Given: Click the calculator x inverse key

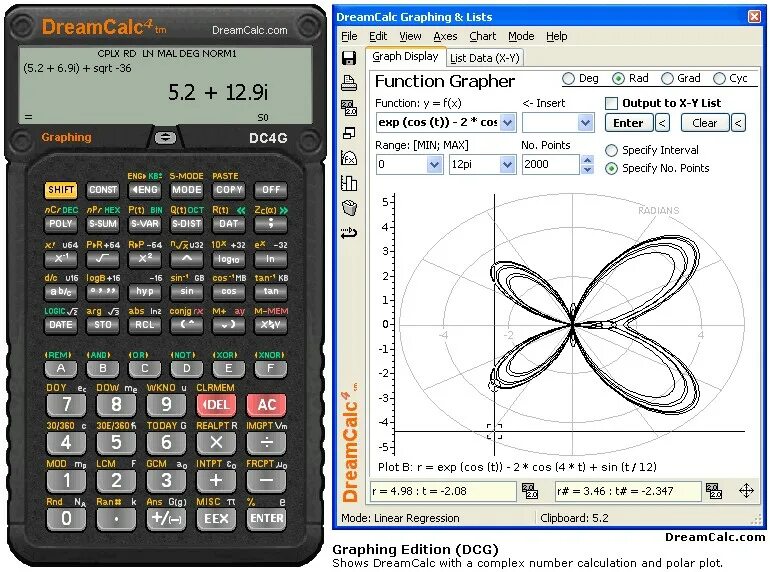Looking at the screenshot, I should (61, 258).
